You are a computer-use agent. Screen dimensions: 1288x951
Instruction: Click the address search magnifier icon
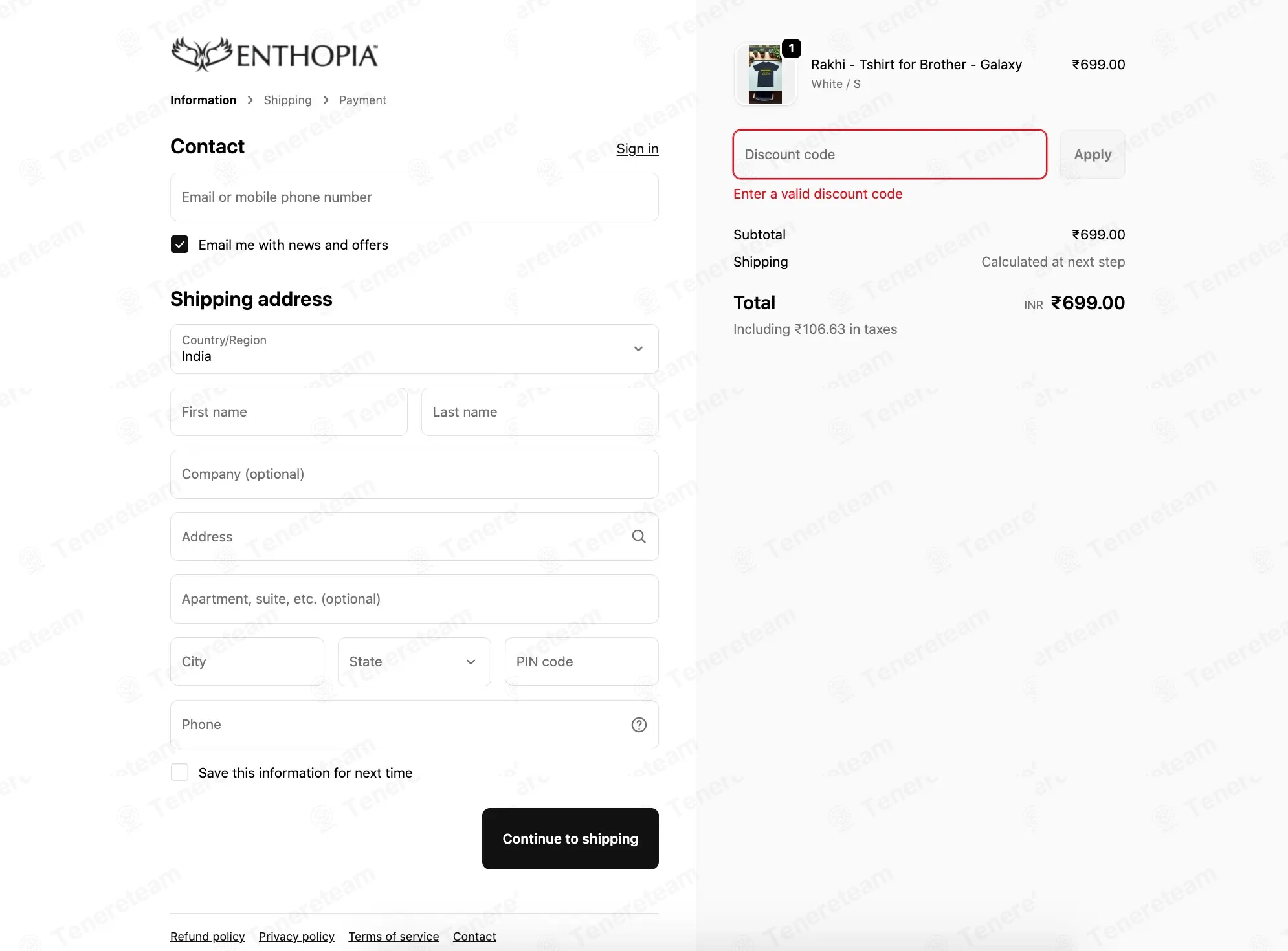pyautogui.click(x=639, y=536)
